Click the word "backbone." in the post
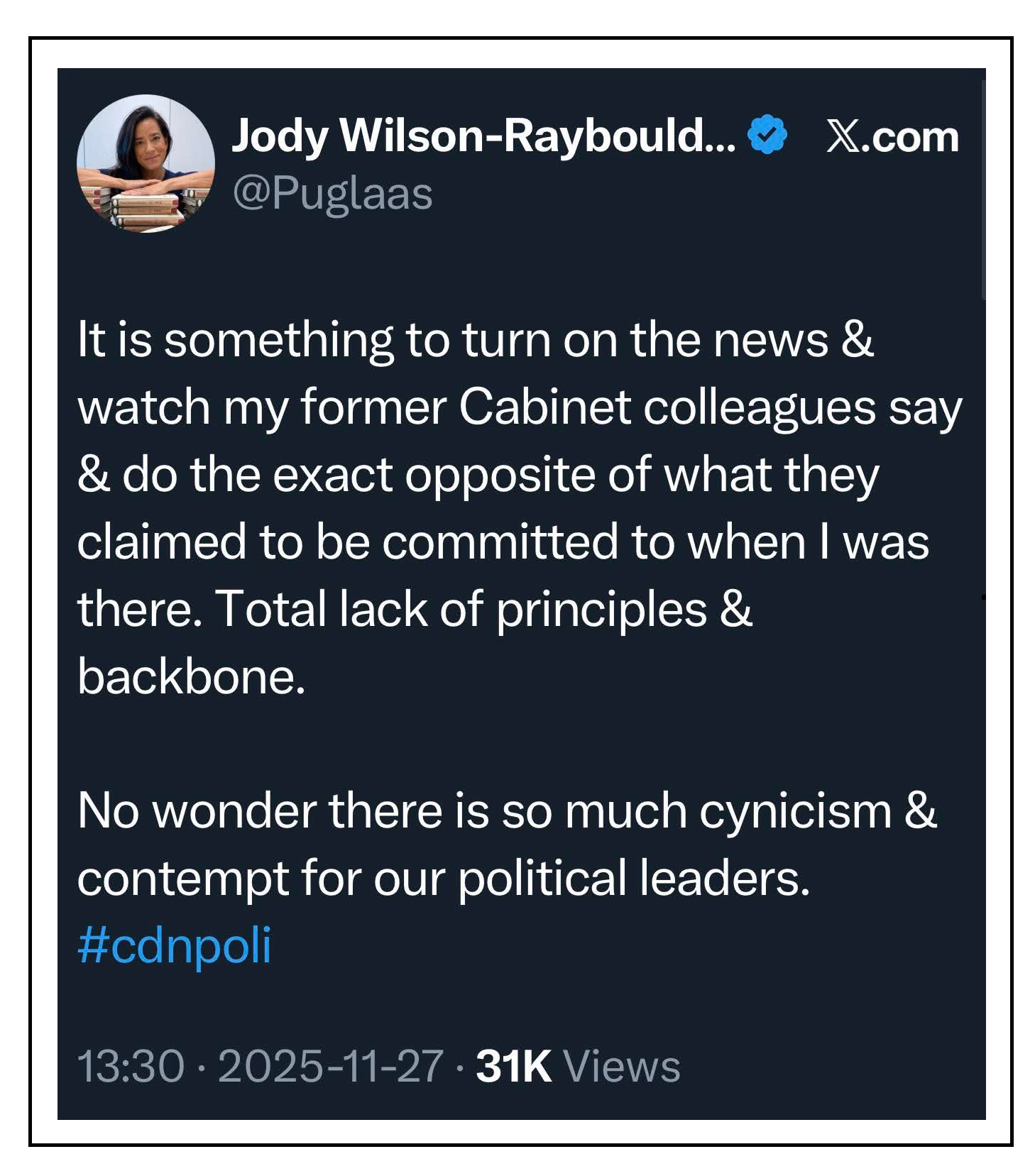Screen dimensions: 1035x1176 [x=192, y=676]
